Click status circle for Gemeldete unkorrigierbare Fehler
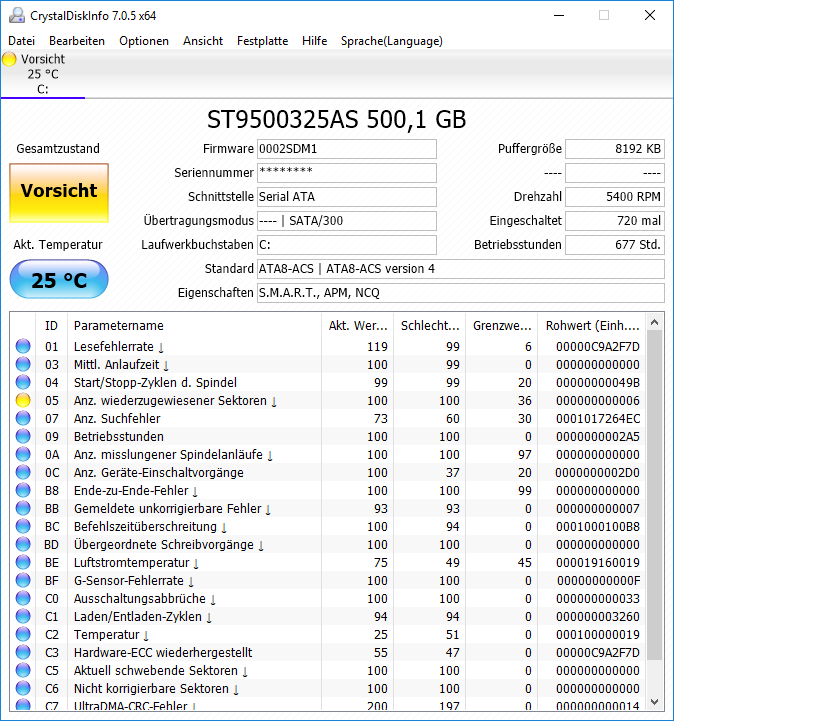 (23, 508)
